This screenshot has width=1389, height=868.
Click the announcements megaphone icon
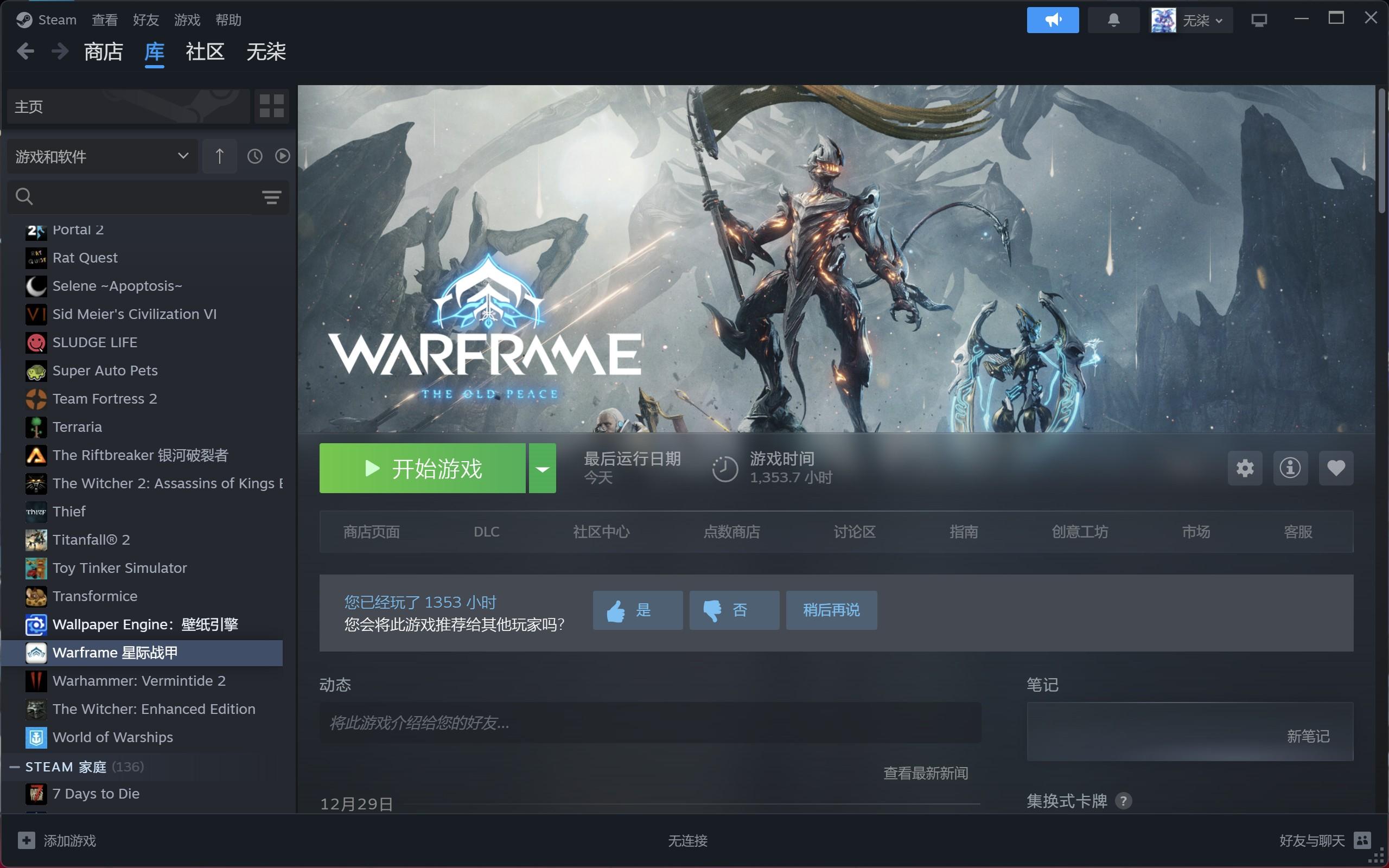pyautogui.click(x=1052, y=20)
